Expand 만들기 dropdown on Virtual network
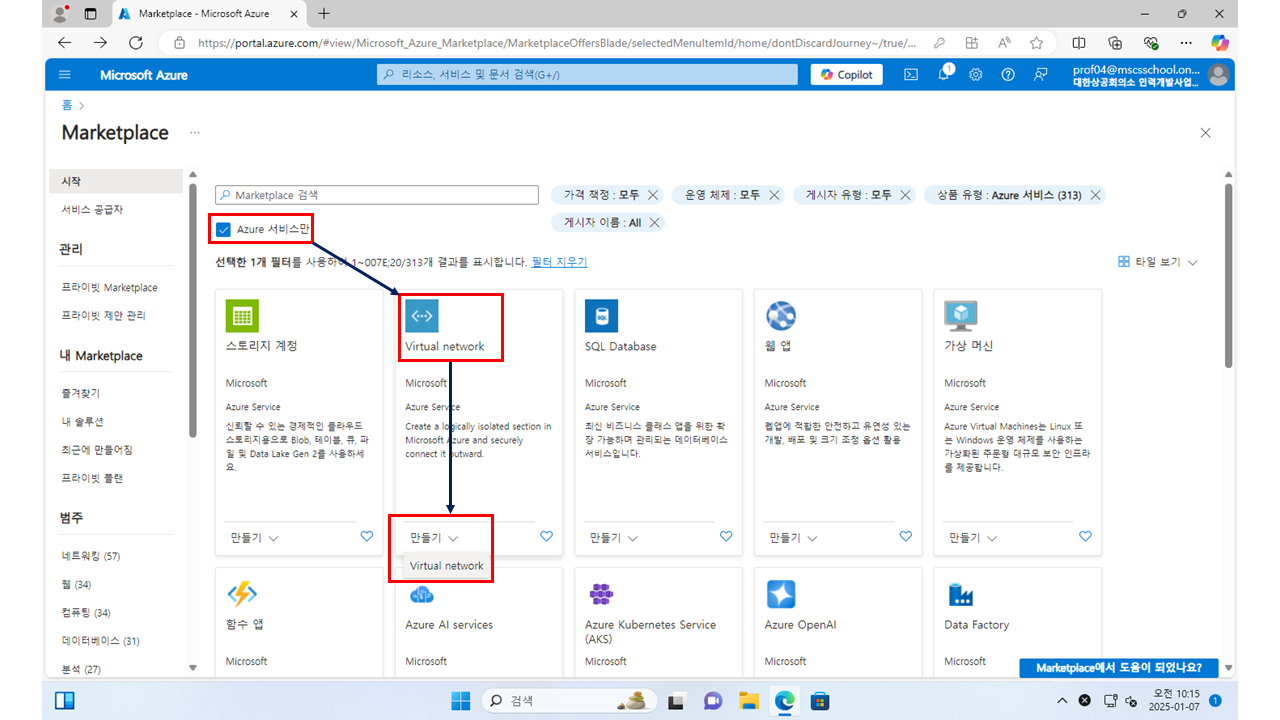Image resolution: width=1280 pixels, height=720 pixels. [435, 538]
